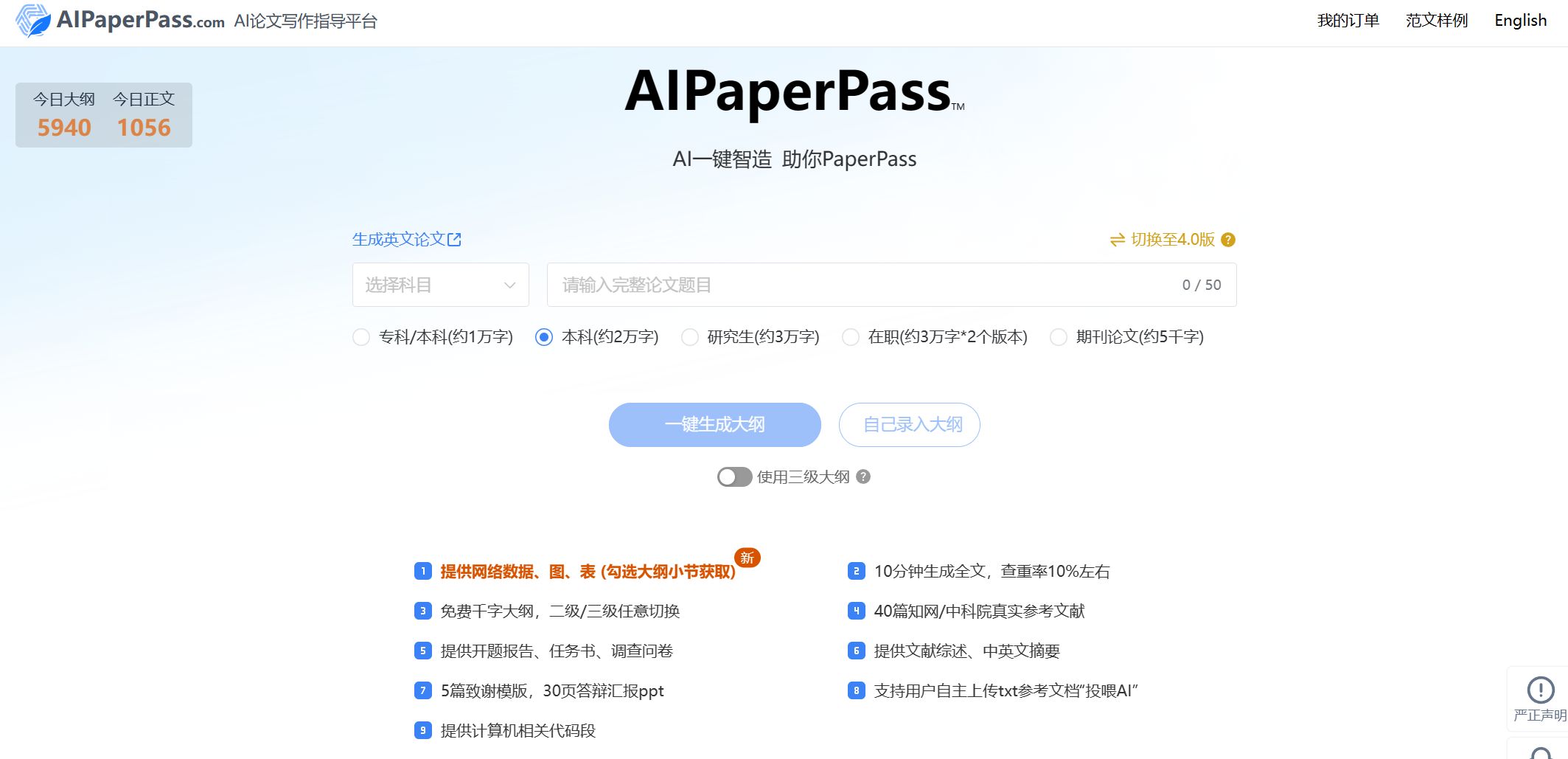Viewport: 1568px width, 759px height.
Task: Click text 提供计算机相关代码段
Action: pyautogui.click(x=518, y=731)
